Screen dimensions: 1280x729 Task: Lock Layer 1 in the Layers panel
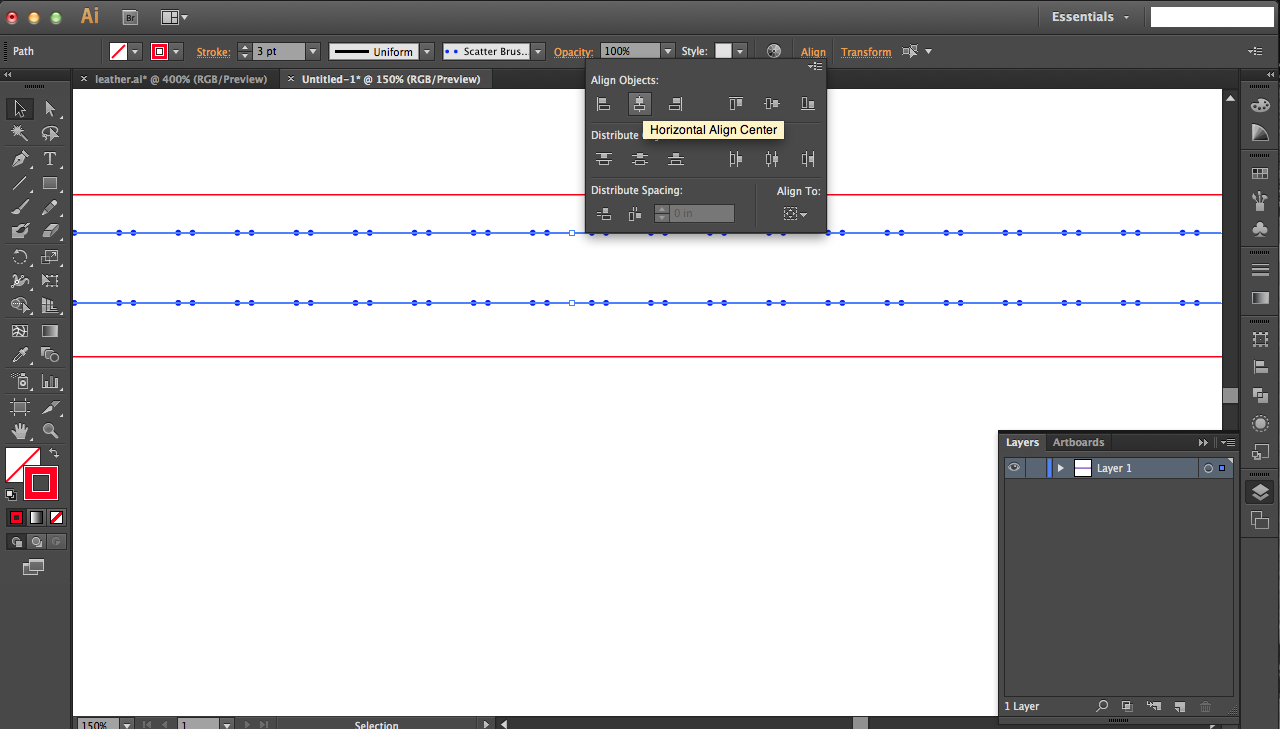point(1035,467)
